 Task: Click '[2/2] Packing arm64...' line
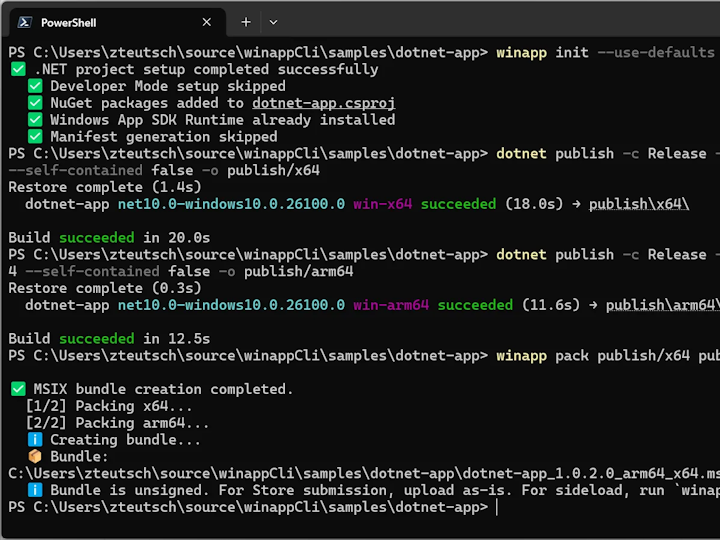(x=117, y=423)
